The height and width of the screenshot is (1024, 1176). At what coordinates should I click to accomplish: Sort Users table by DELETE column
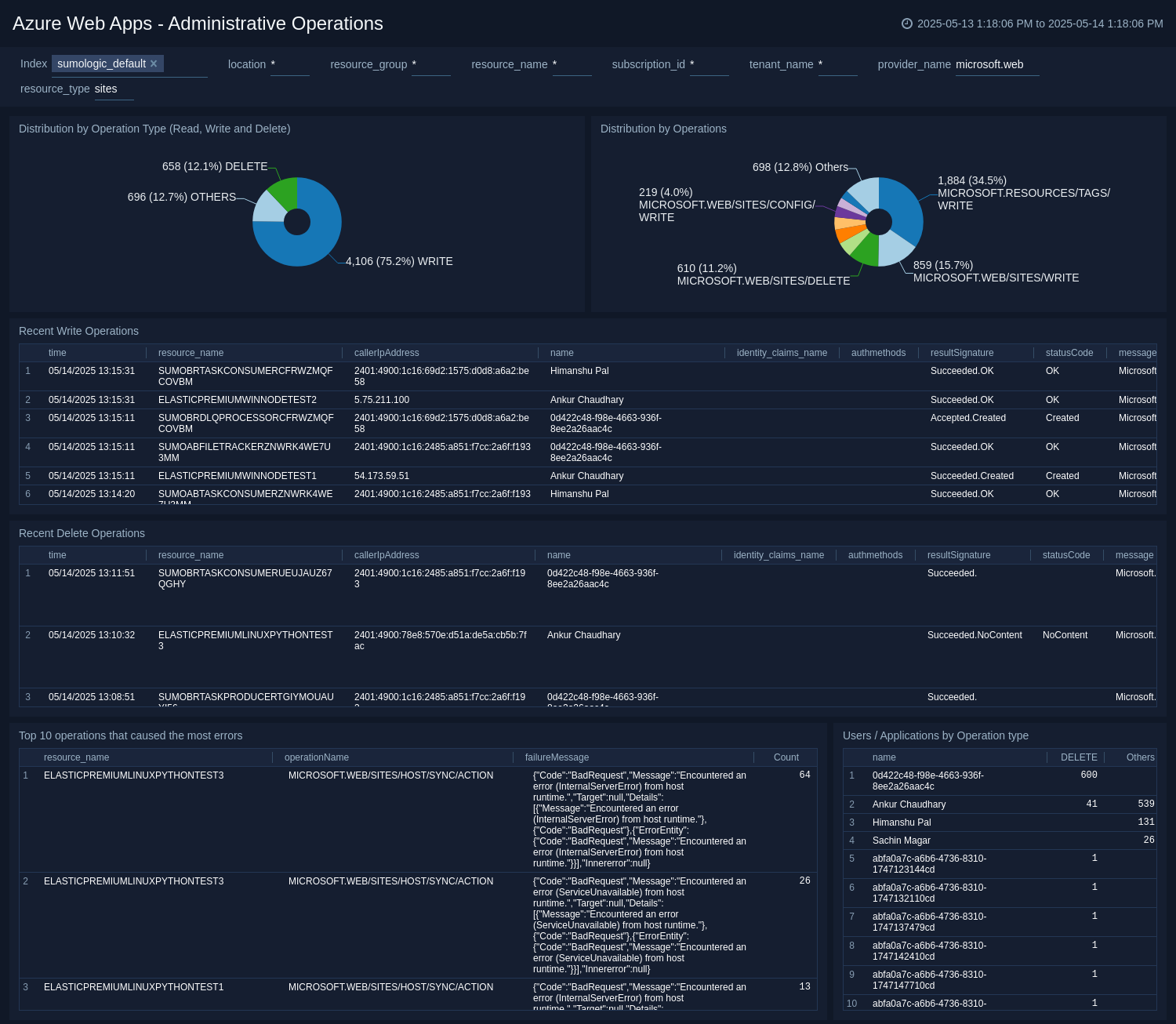(1079, 757)
